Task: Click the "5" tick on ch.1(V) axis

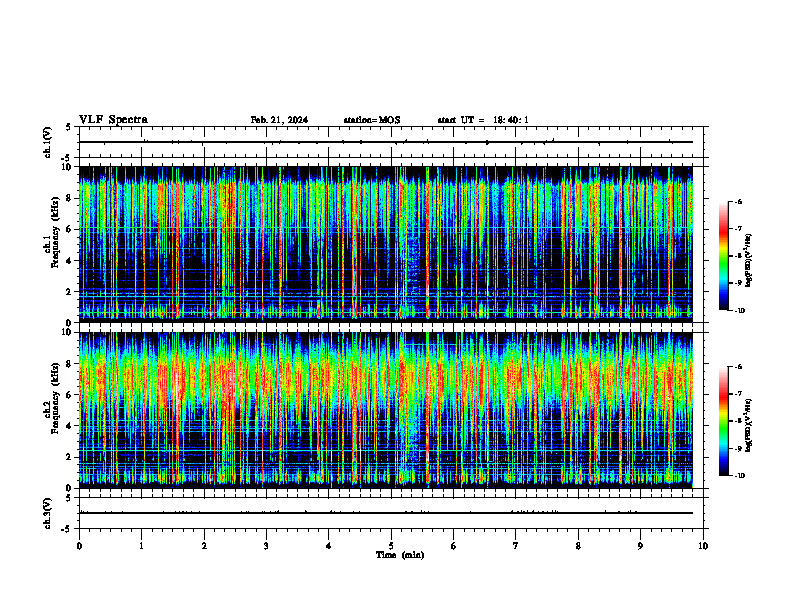Action: click(69, 127)
